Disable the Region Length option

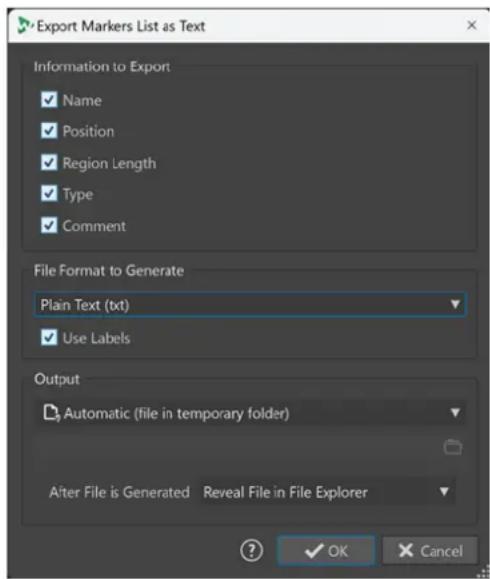coord(49,162)
